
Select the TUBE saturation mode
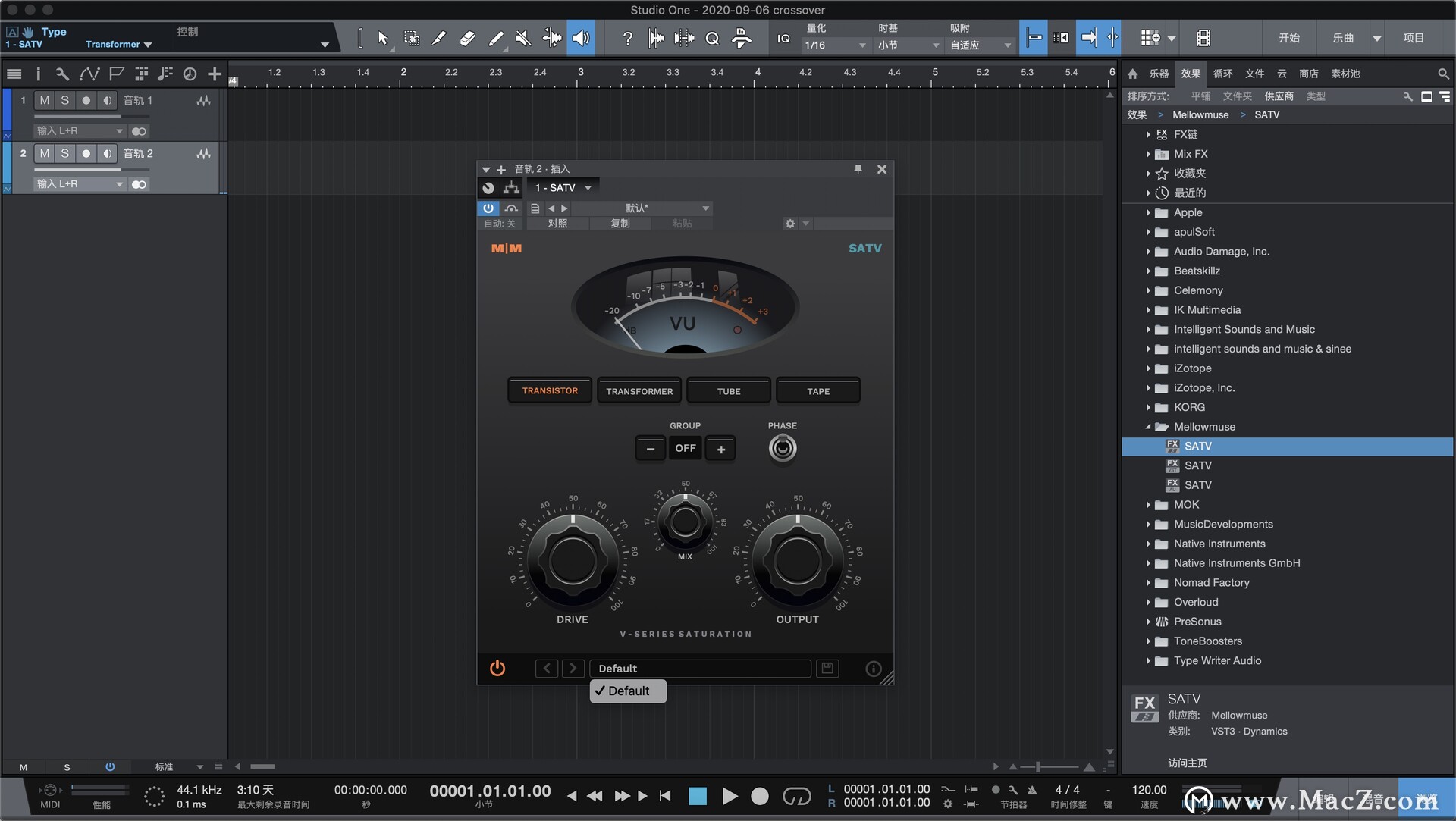(729, 391)
